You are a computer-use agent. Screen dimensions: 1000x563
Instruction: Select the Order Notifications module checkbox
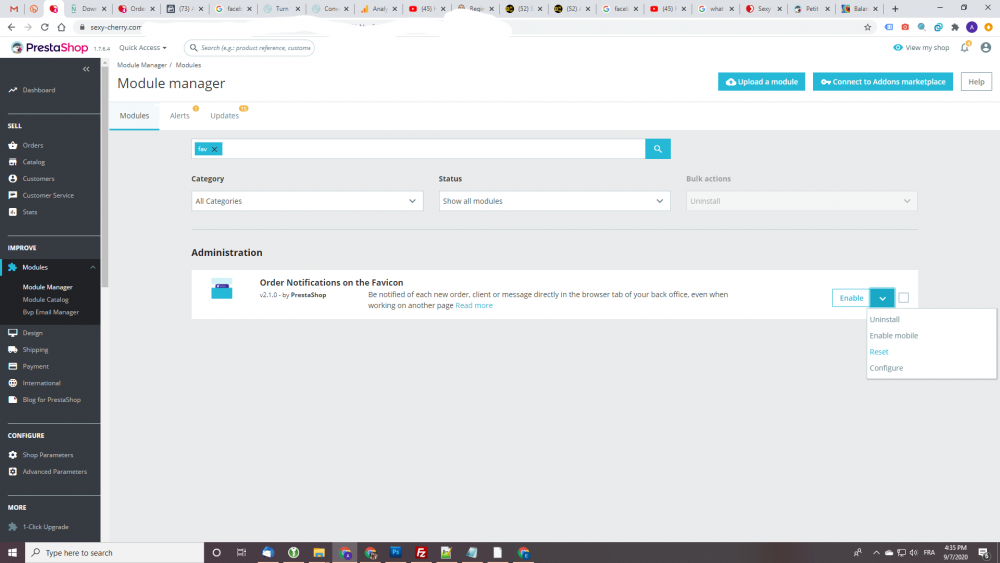pyautogui.click(x=904, y=298)
